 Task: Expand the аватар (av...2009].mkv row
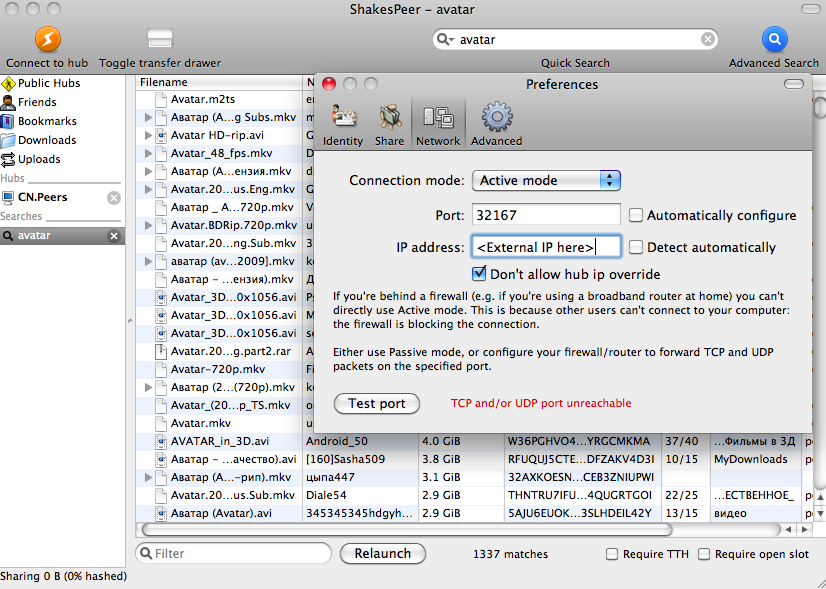[149, 261]
